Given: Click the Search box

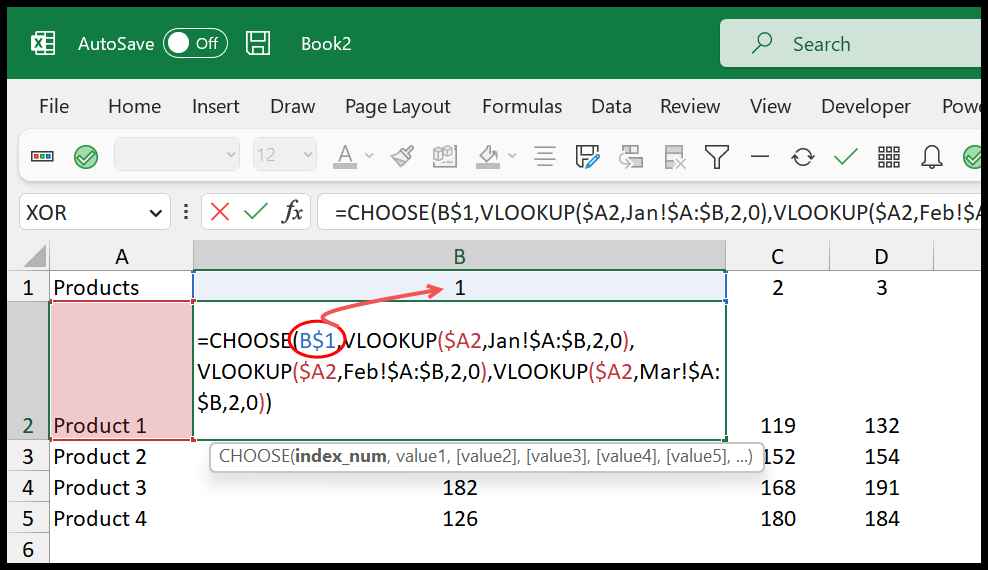Looking at the screenshot, I should (850, 43).
